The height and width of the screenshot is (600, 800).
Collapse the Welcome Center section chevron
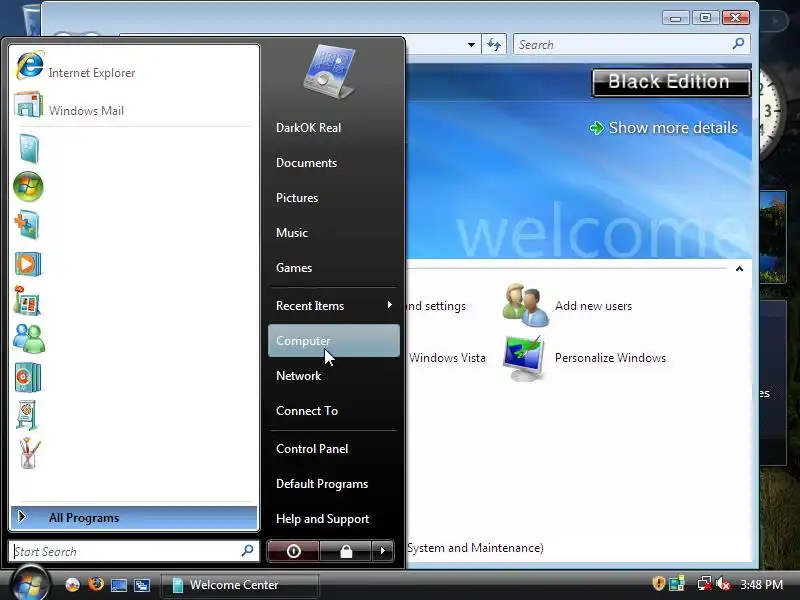[739, 269]
